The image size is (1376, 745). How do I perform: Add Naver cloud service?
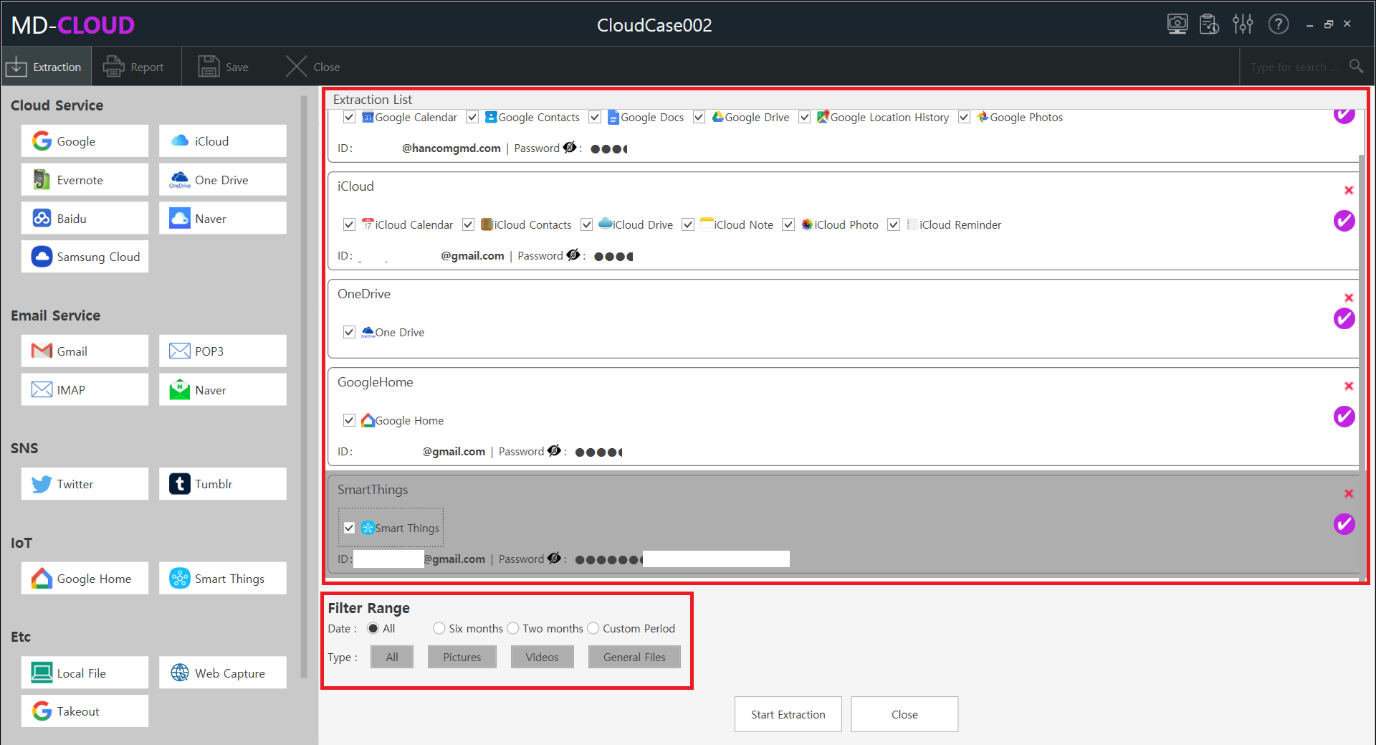(x=222, y=218)
